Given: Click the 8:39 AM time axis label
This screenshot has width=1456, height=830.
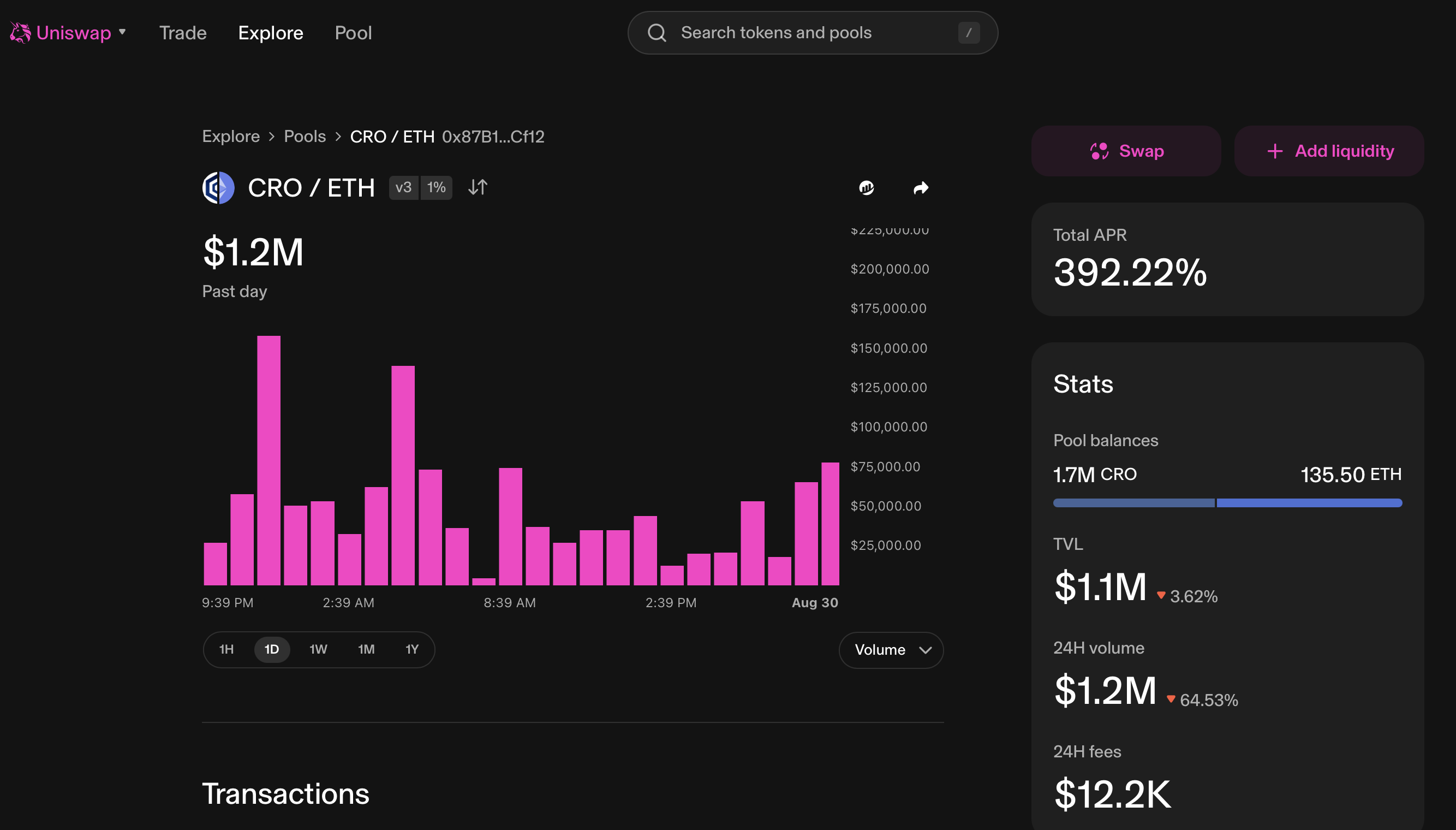Looking at the screenshot, I should coord(510,602).
